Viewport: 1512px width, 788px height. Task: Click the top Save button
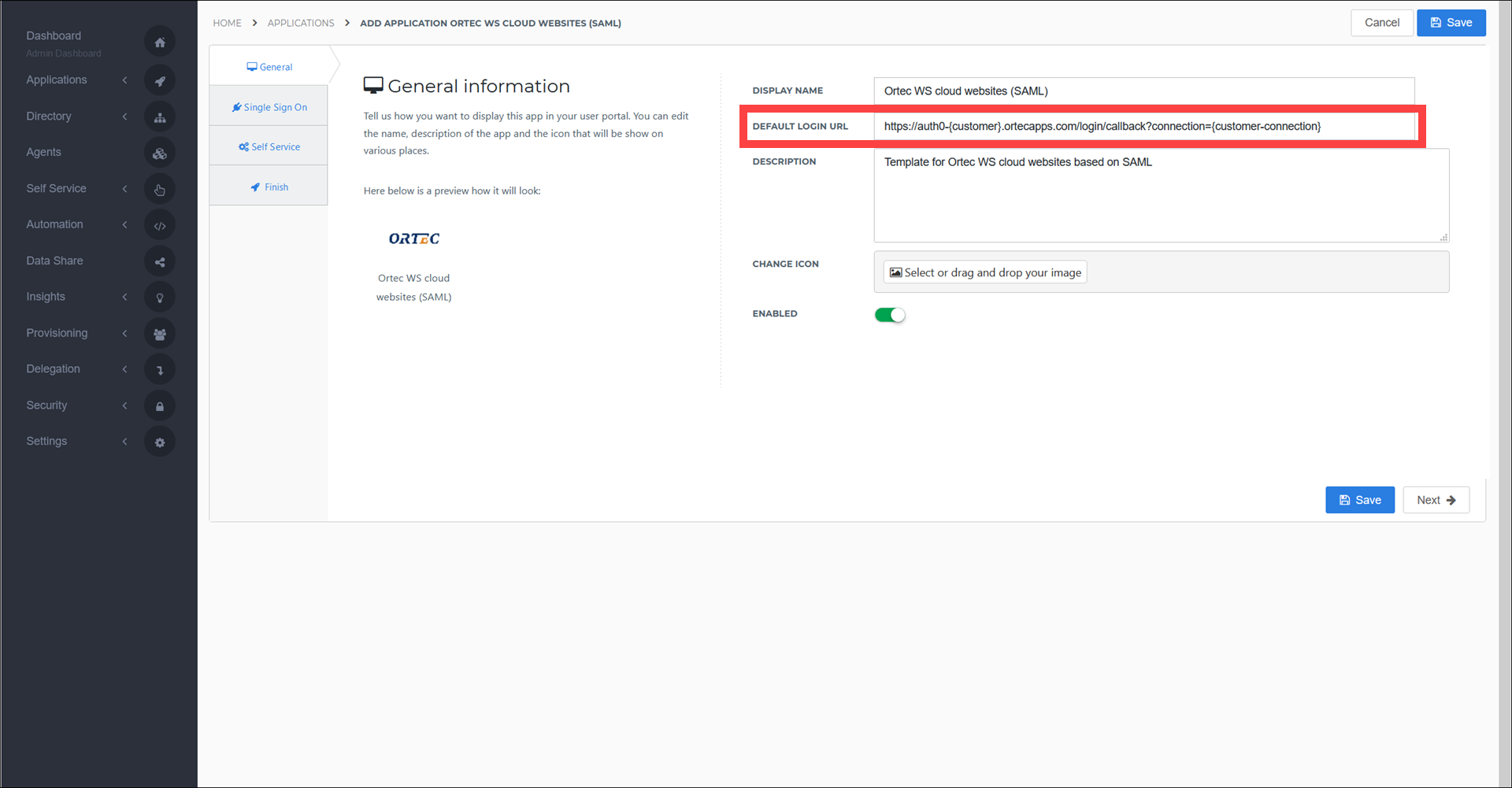tap(1451, 23)
